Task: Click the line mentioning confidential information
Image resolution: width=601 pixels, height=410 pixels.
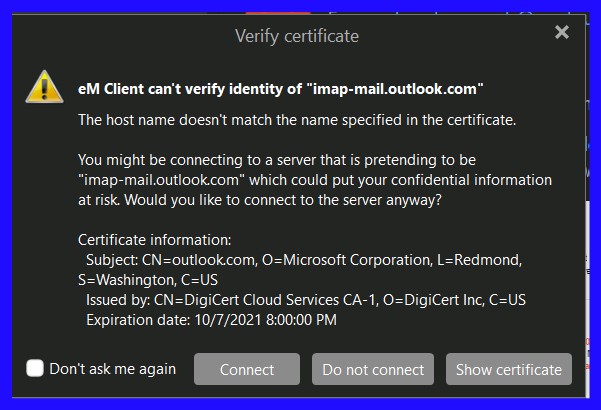Action: point(315,180)
